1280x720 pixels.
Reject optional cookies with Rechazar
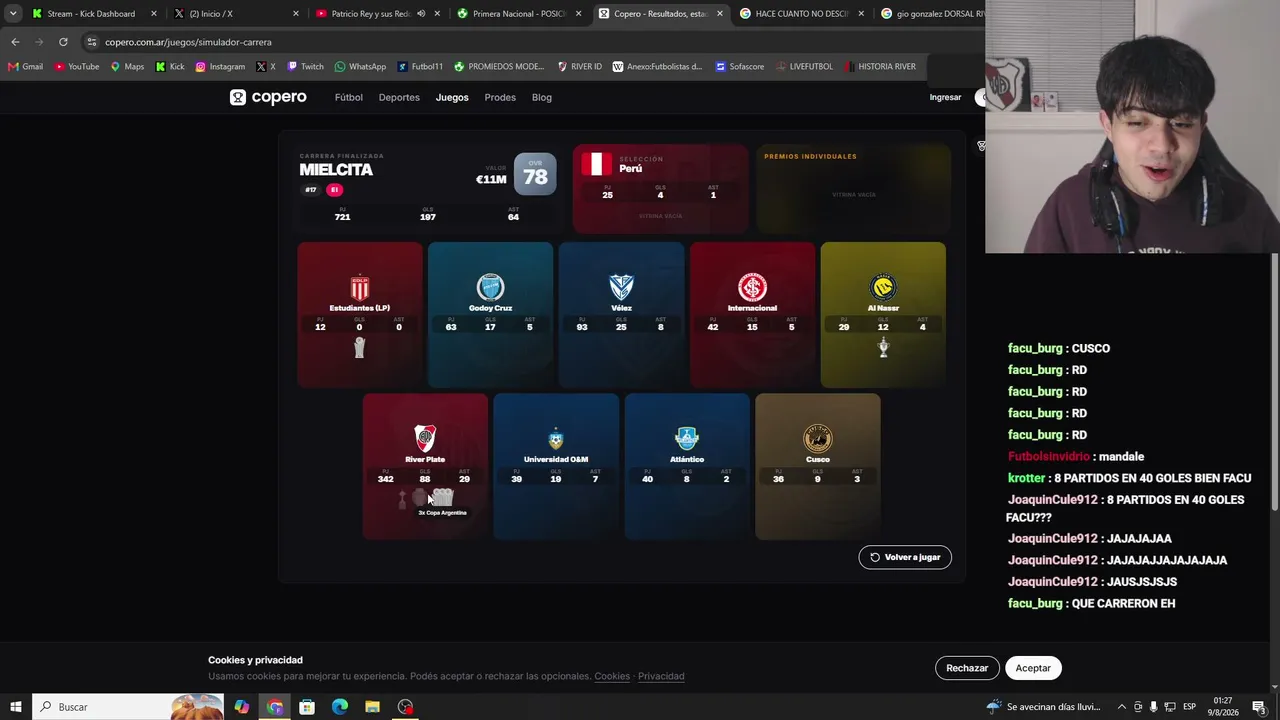967,668
